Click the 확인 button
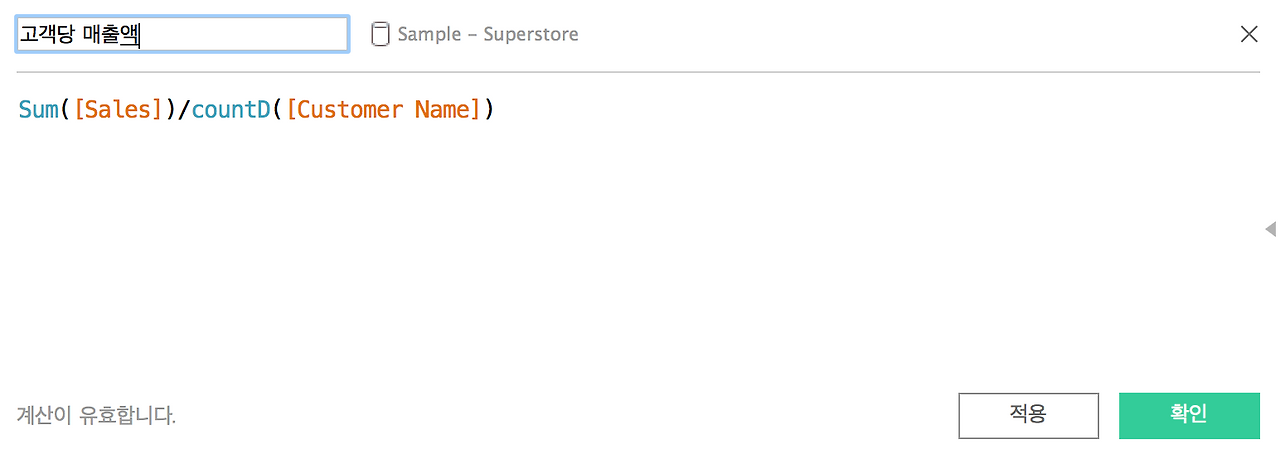The width and height of the screenshot is (1280, 459). (x=1188, y=415)
